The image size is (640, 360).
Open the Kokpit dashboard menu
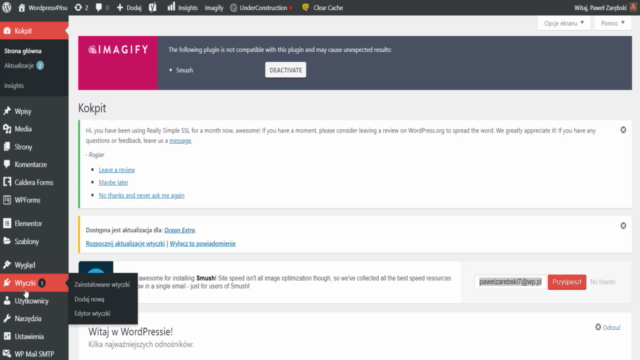tap(34, 31)
